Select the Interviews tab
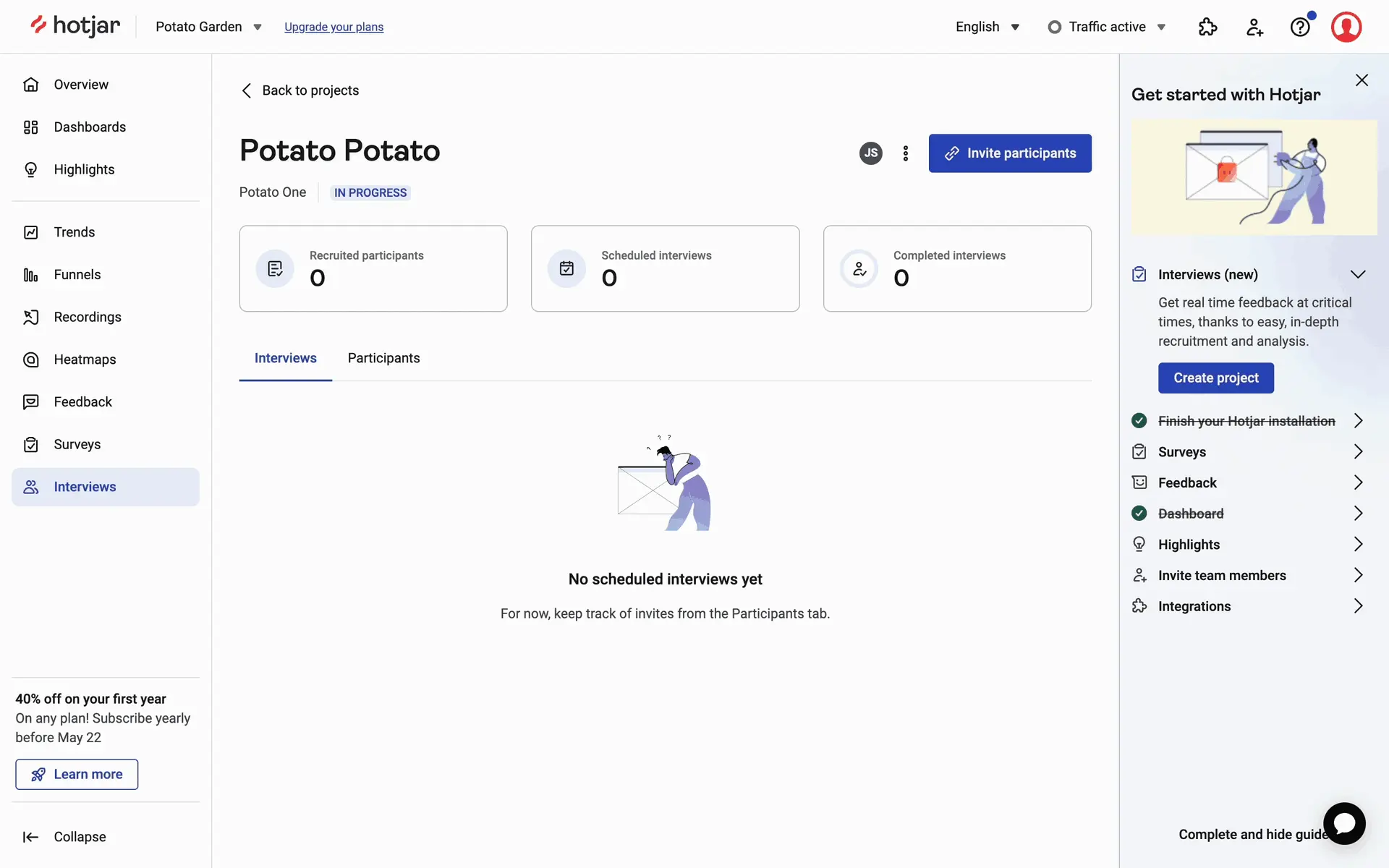 click(x=285, y=358)
